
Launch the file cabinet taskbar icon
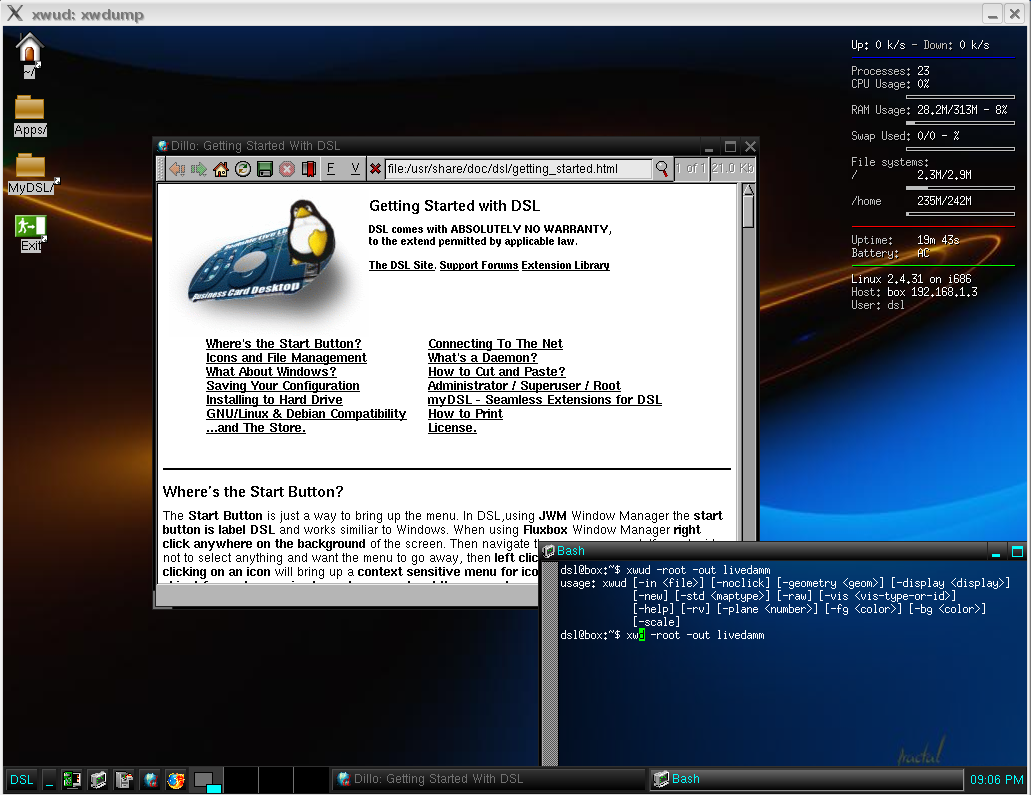[x=124, y=780]
